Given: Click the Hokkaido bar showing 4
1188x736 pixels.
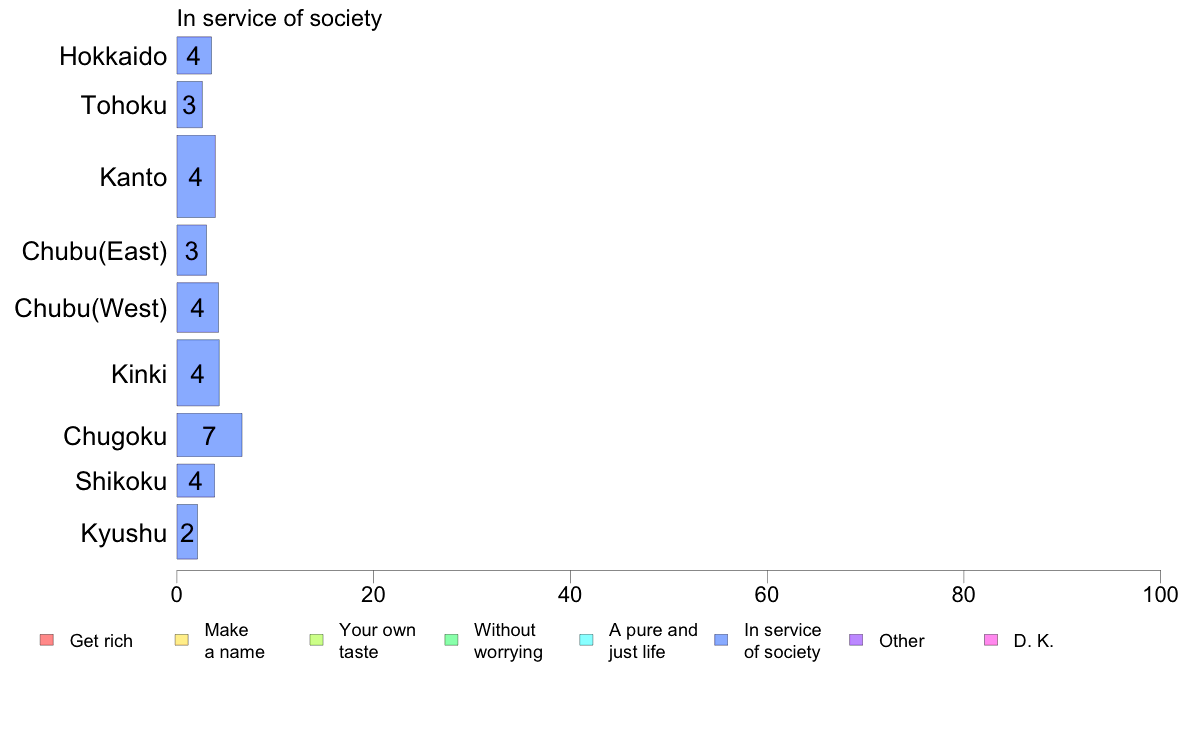Looking at the screenshot, I should (x=194, y=55).
